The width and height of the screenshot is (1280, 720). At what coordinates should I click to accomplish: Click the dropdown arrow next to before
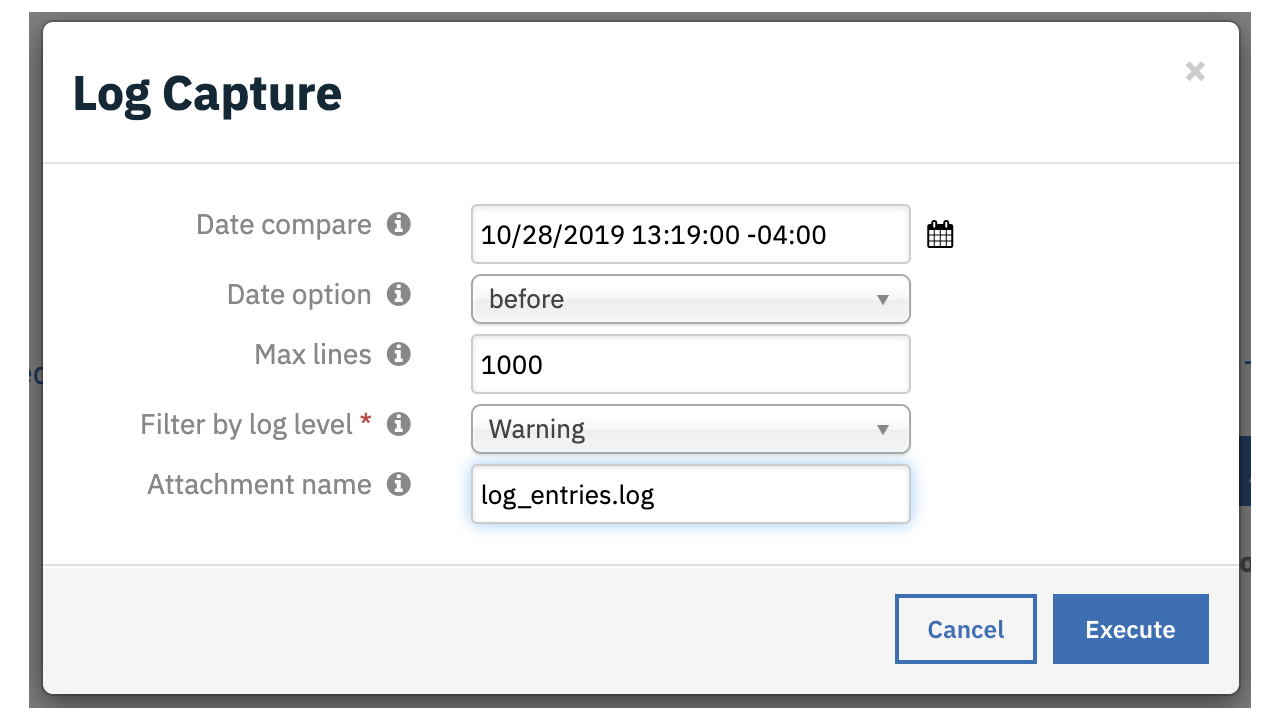pos(883,299)
